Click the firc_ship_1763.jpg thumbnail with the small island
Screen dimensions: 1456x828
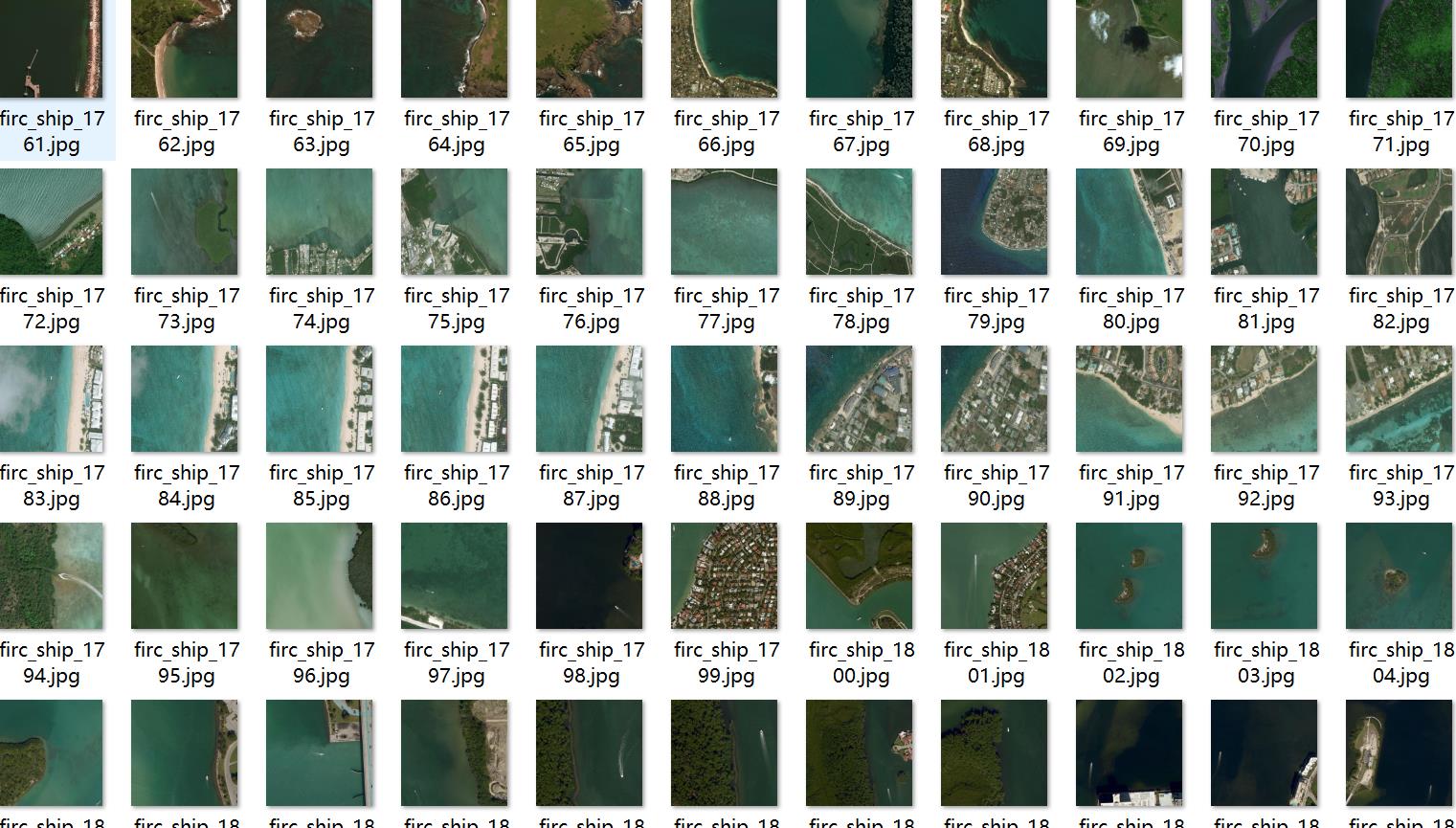[320, 49]
